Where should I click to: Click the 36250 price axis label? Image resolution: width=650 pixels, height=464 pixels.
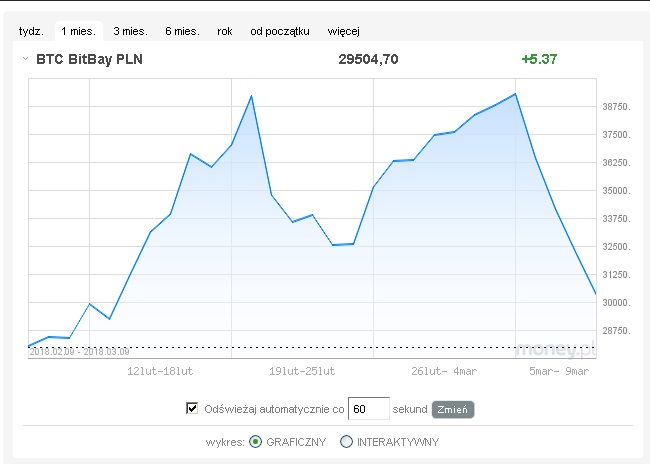[x=616, y=163]
